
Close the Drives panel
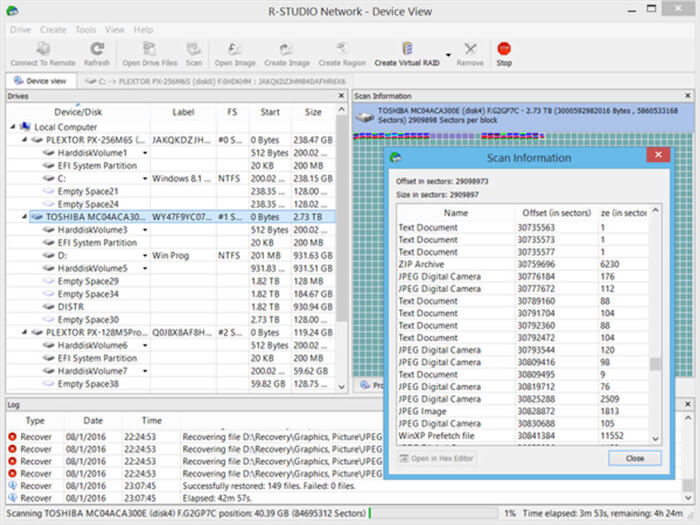(342, 96)
